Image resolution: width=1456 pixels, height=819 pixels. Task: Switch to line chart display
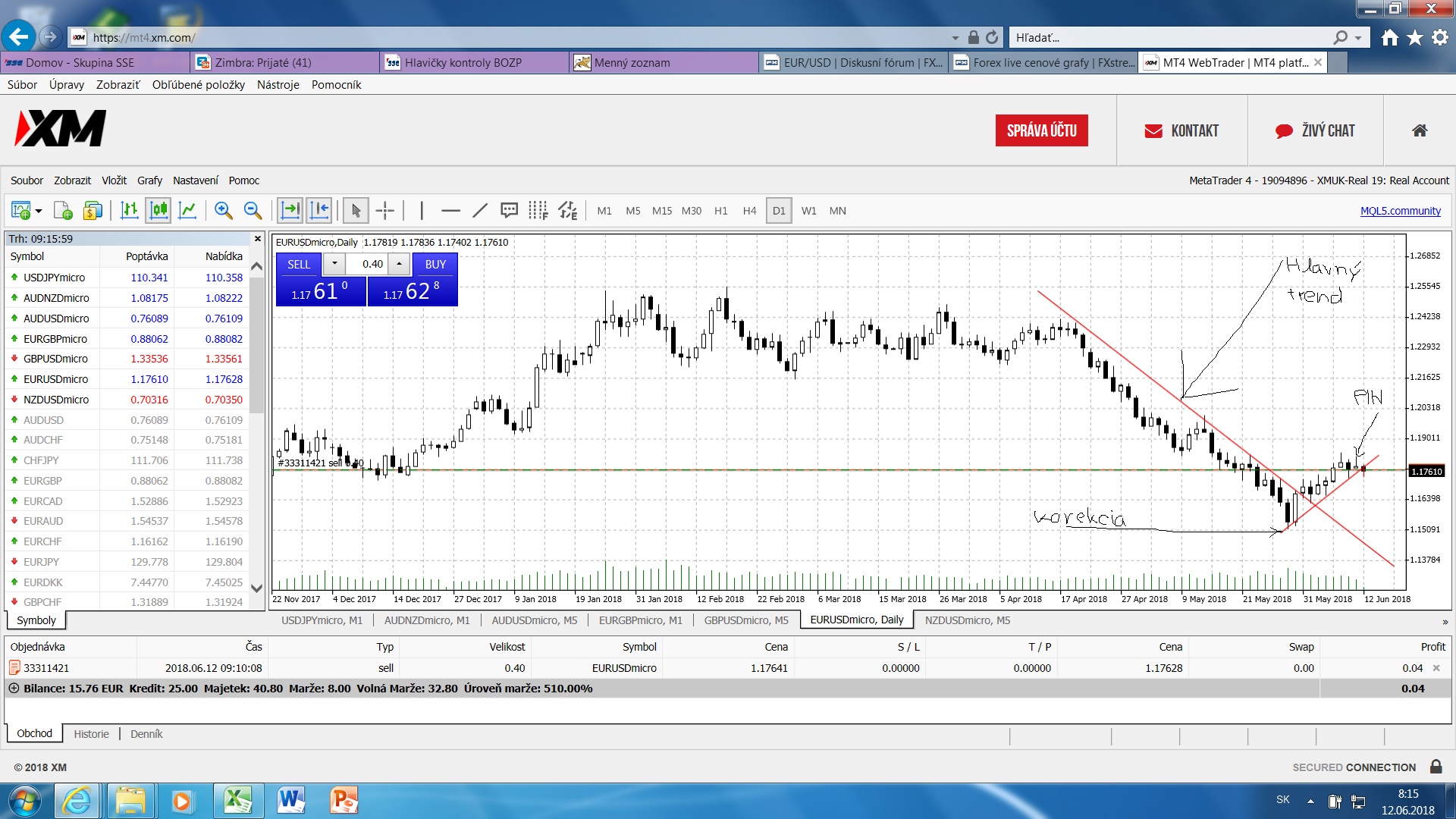(x=187, y=211)
